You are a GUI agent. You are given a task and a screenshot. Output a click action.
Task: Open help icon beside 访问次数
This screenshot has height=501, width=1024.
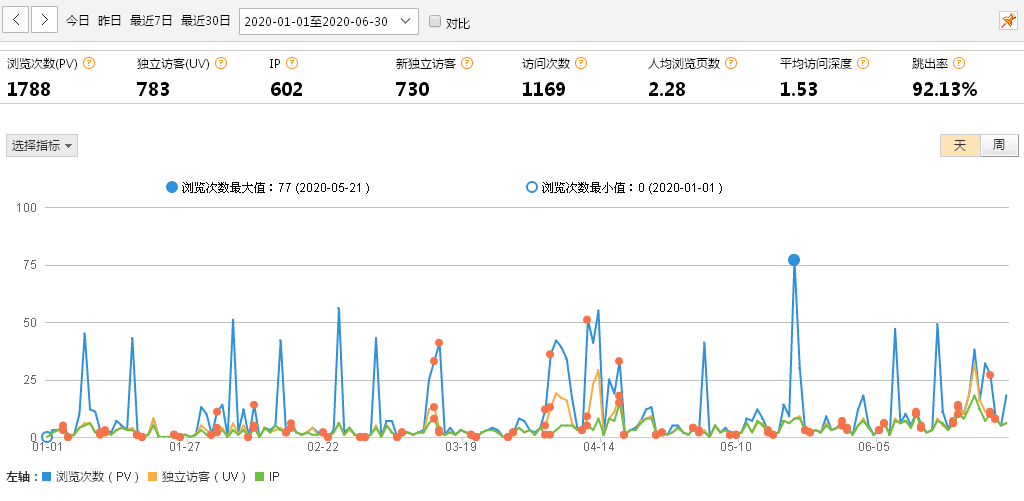coord(581,63)
